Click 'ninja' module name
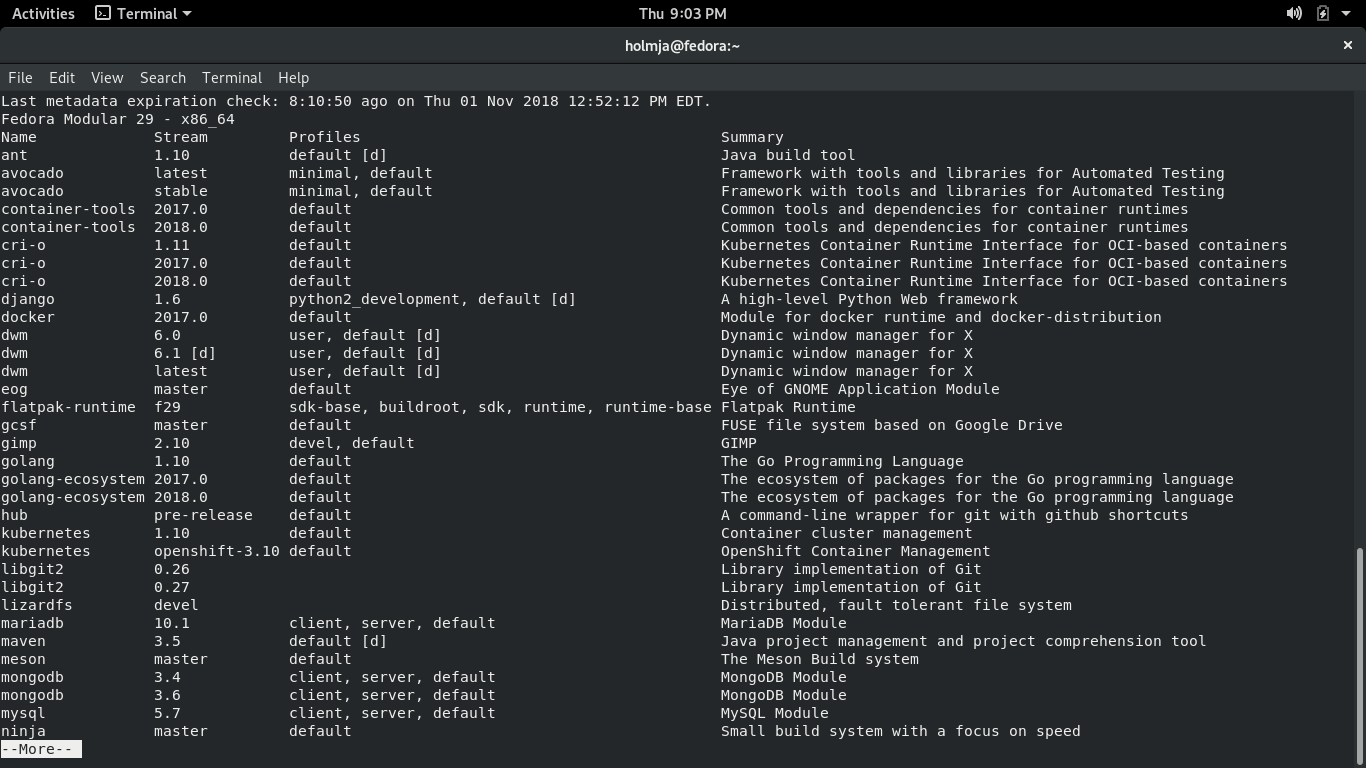The image size is (1366, 768). 23,731
